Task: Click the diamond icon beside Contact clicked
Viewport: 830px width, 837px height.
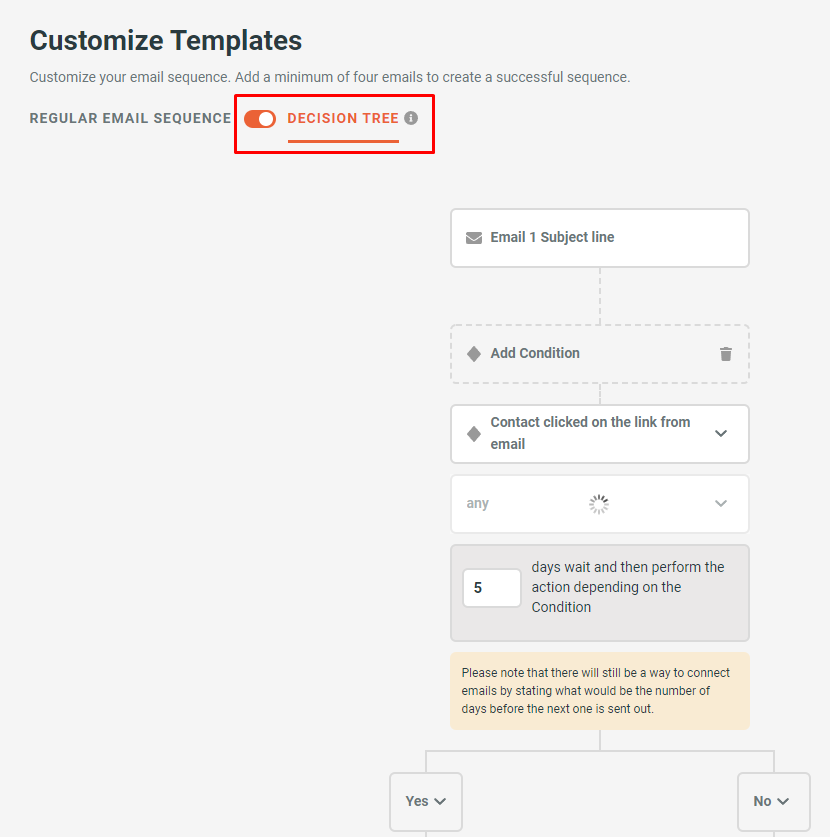Action: pyautogui.click(x=474, y=434)
